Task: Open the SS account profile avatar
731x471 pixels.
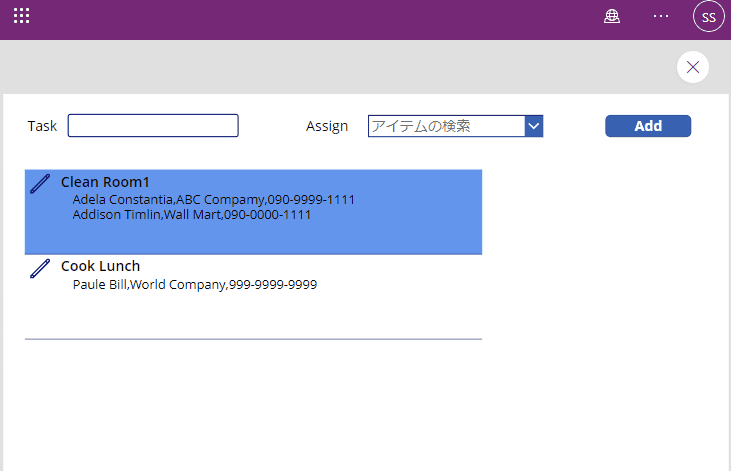Action: click(708, 17)
